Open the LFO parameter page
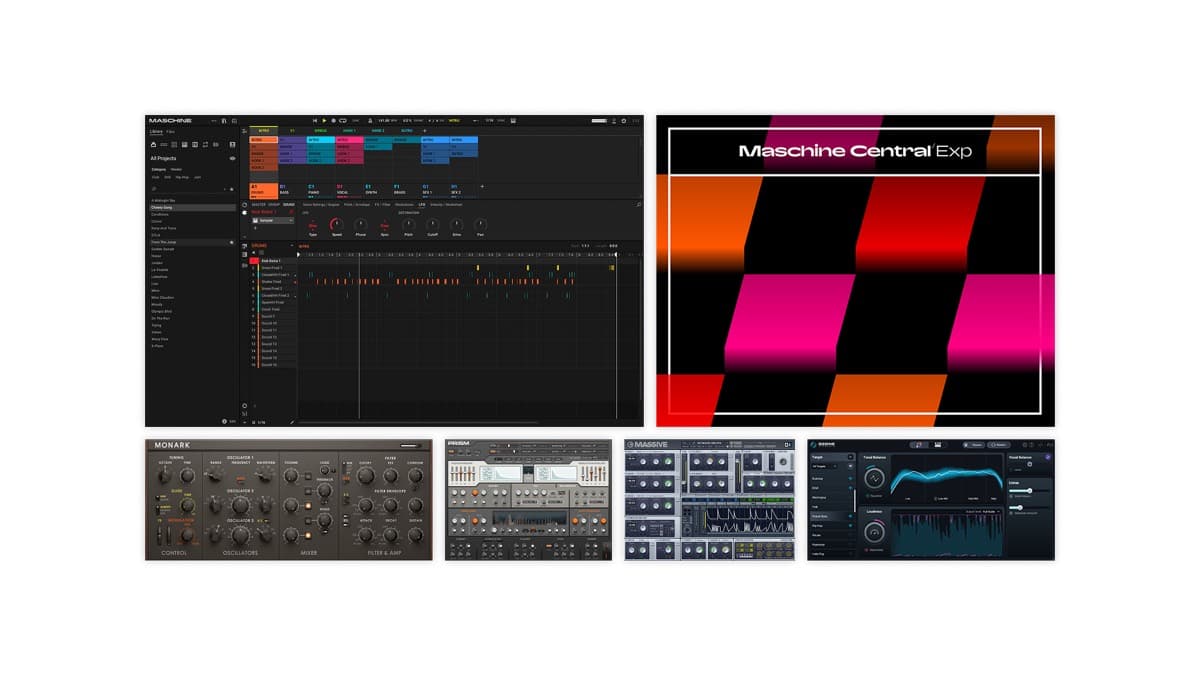The image size is (1200, 675). pos(421,204)
